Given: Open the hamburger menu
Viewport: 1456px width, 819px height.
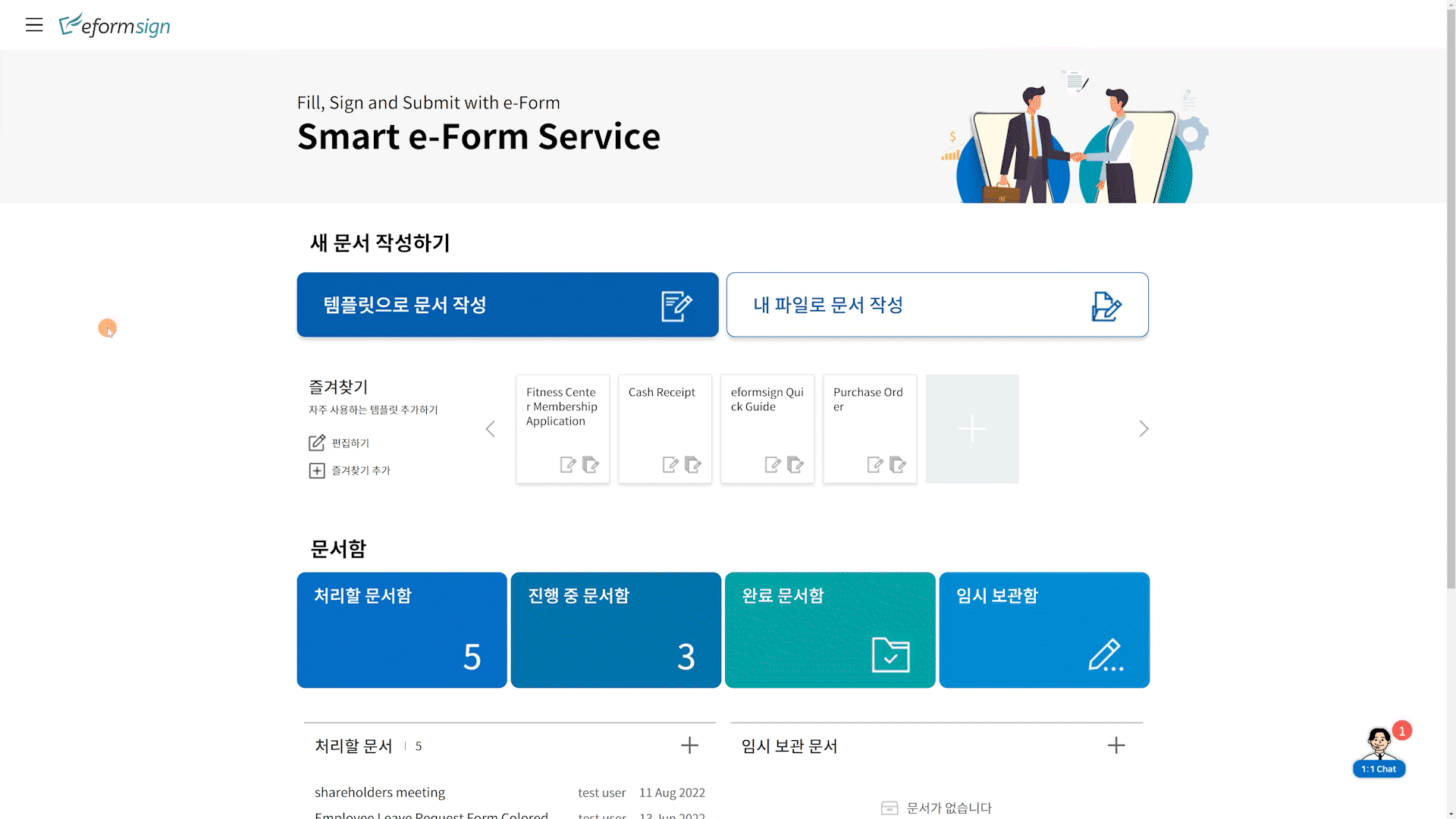Looking at the screenshot, I should point(34,25).
